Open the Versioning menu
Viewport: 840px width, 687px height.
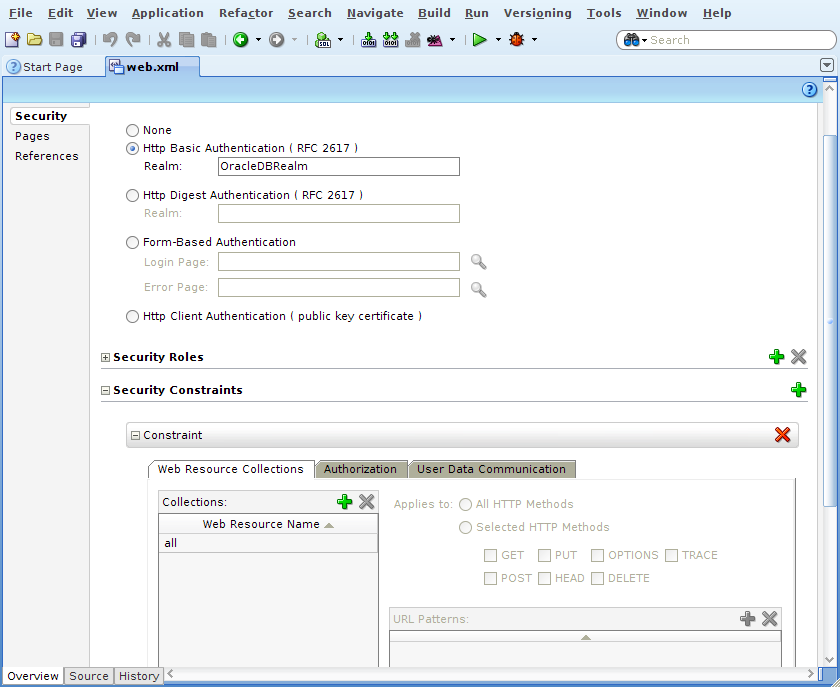tap(538, 13)
